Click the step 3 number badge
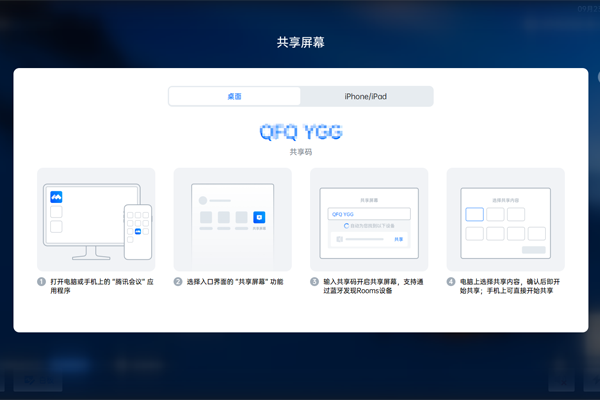 pos(314,282)
